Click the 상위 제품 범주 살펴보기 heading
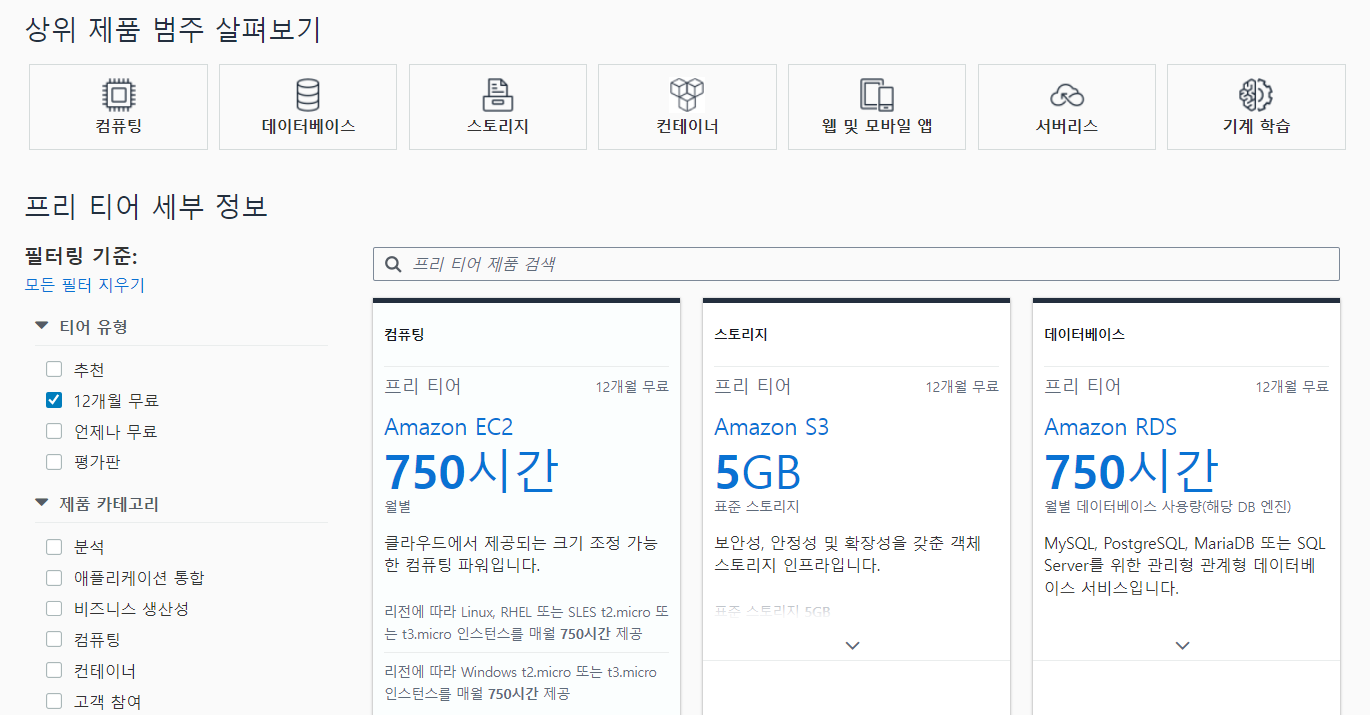Viewport: 1370px width, 715px height. pyautogui.click(x=173, y=30)
